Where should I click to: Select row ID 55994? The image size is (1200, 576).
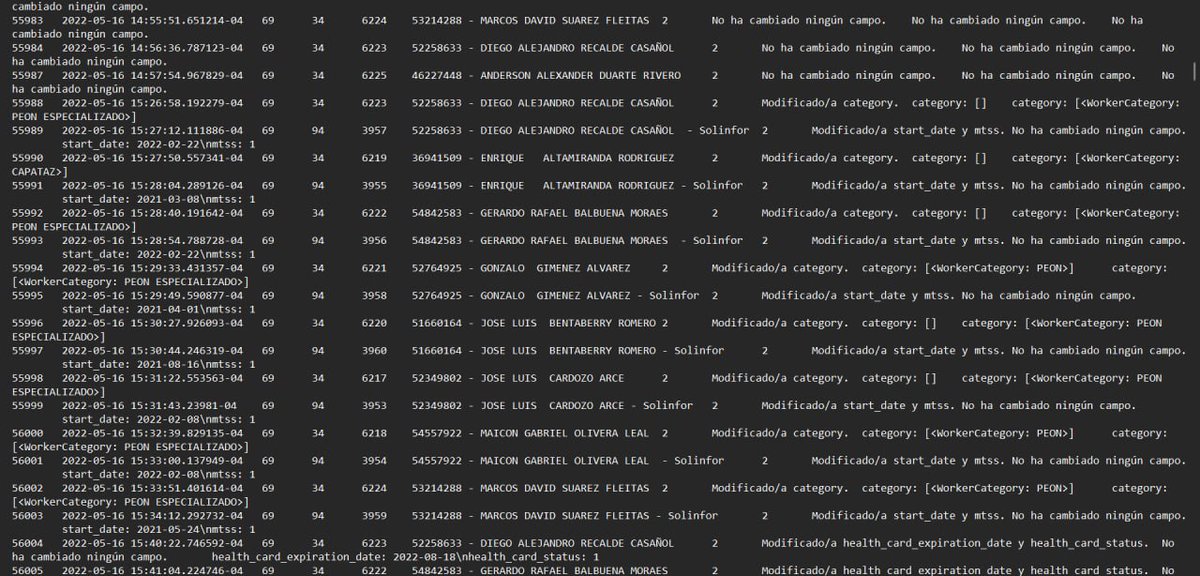tap(28, 268)
